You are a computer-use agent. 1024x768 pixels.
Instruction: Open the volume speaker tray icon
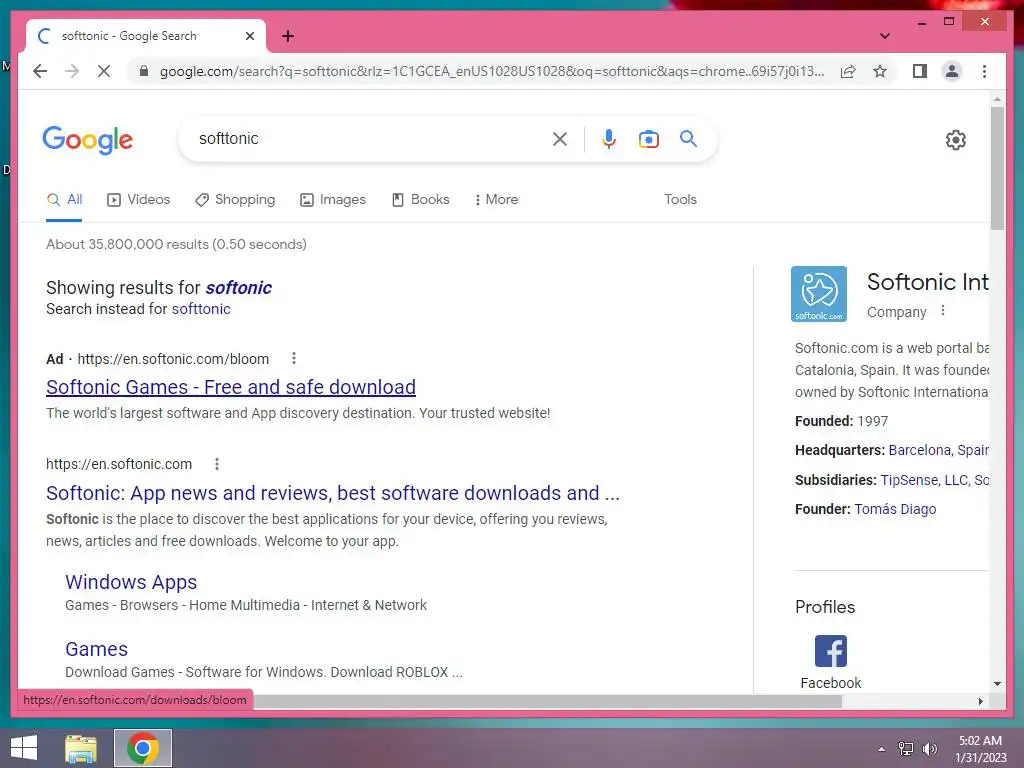(929, 749)
